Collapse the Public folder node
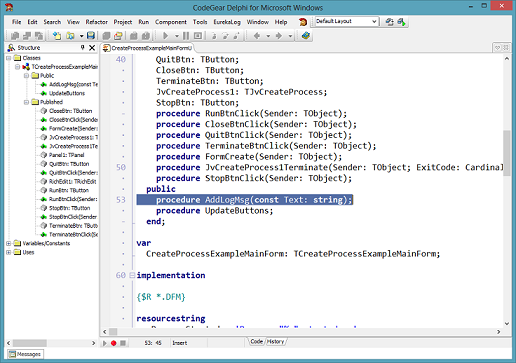516x363 pixels. [x=26, y=76]
